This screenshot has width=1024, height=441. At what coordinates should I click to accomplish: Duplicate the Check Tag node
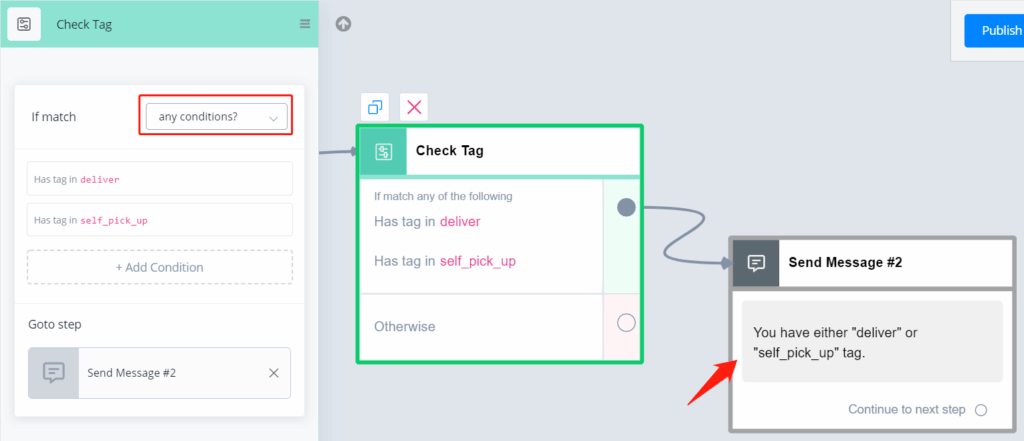(x=375, y=107)
